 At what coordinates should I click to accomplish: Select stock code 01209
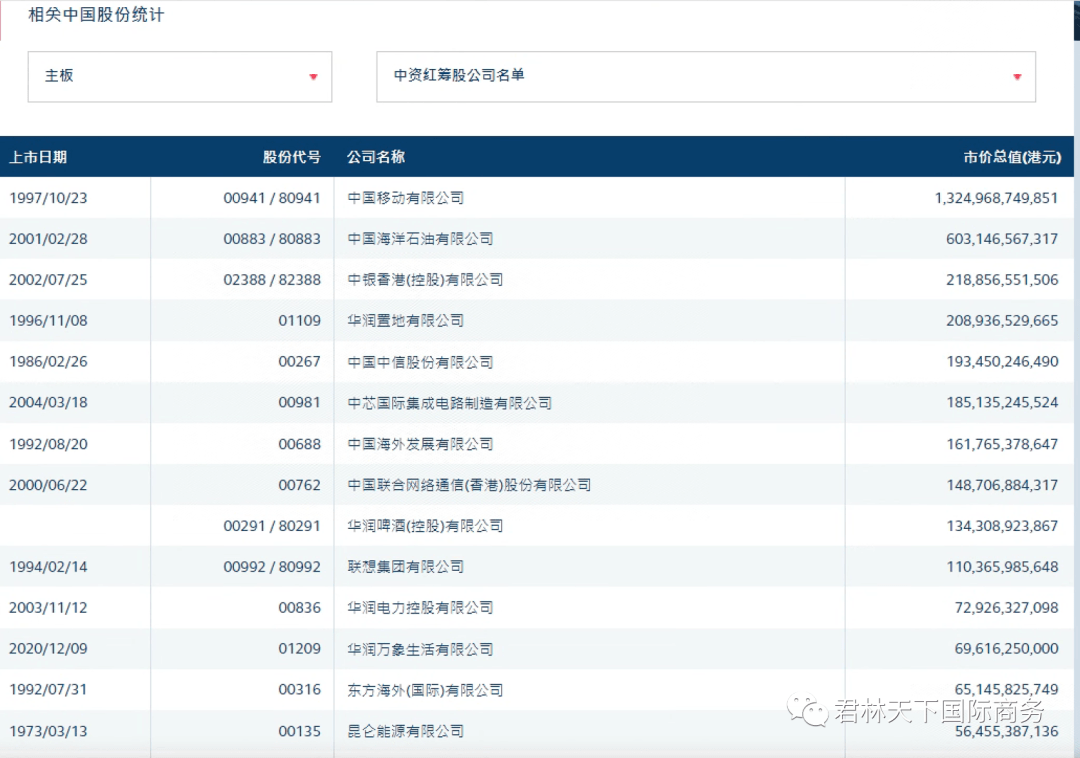click(300, 649)
